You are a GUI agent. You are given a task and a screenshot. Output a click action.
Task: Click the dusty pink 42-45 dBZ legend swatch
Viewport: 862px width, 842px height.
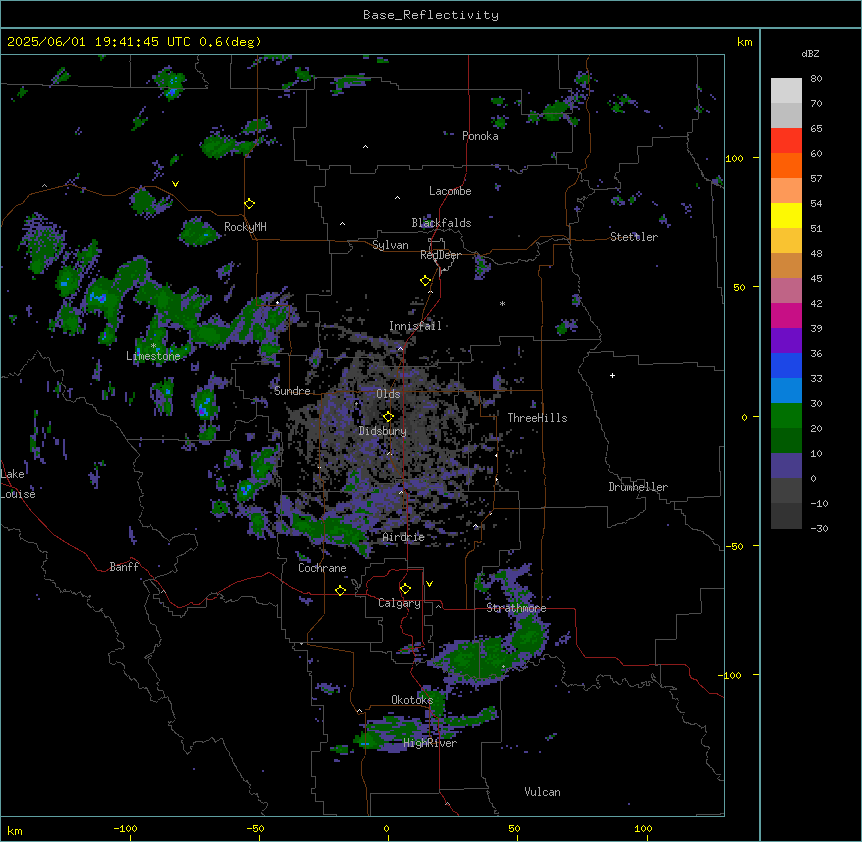point(786,290)
